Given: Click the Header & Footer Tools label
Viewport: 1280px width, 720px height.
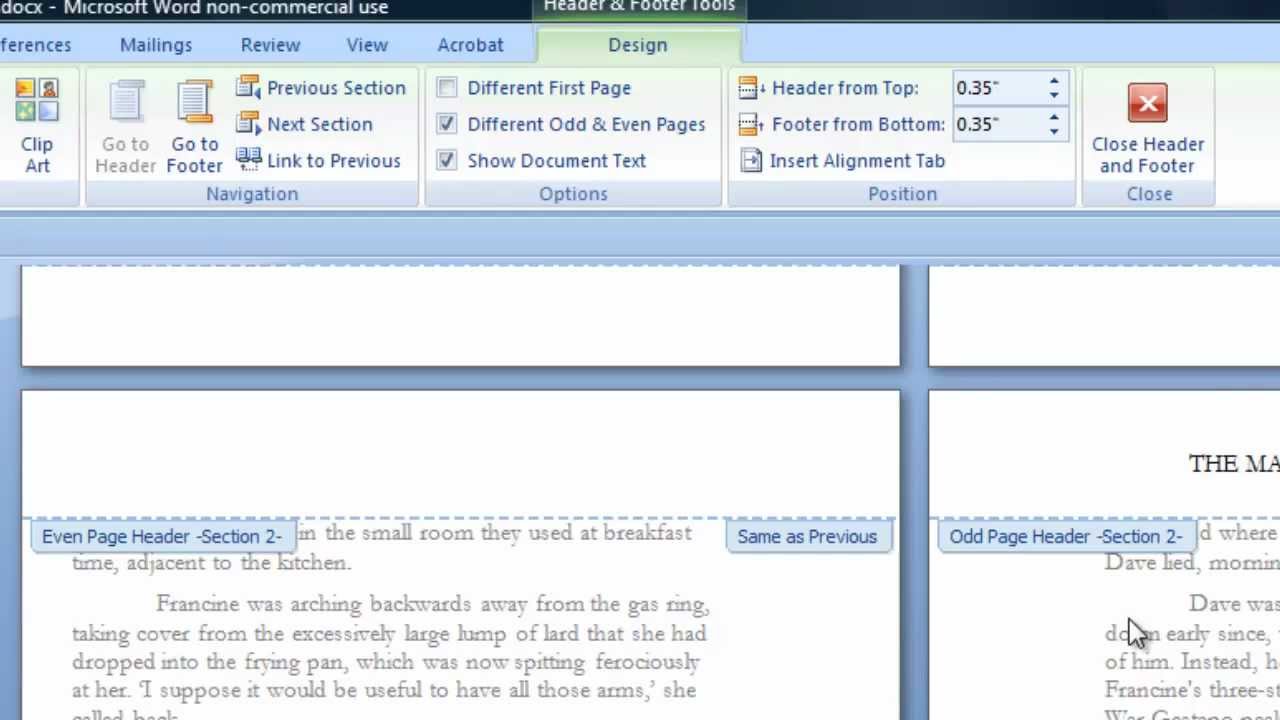Looking at the screenshot, I should (x=639, y=7).
